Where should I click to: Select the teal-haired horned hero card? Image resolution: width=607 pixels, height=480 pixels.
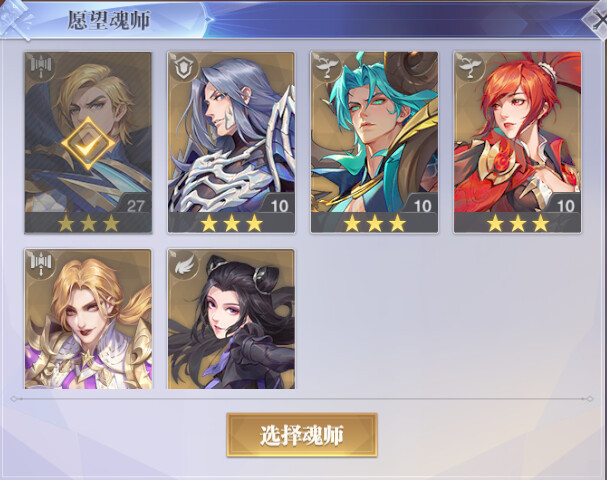click(x=374, y=142)
